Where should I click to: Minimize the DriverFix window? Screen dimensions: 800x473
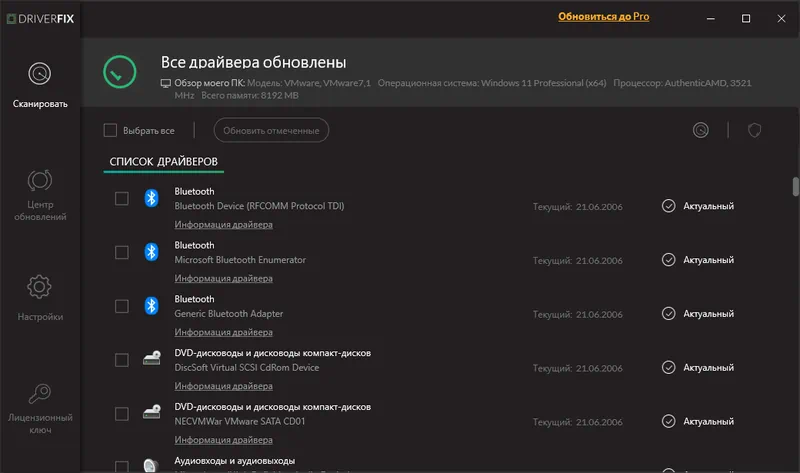(711, 18)
